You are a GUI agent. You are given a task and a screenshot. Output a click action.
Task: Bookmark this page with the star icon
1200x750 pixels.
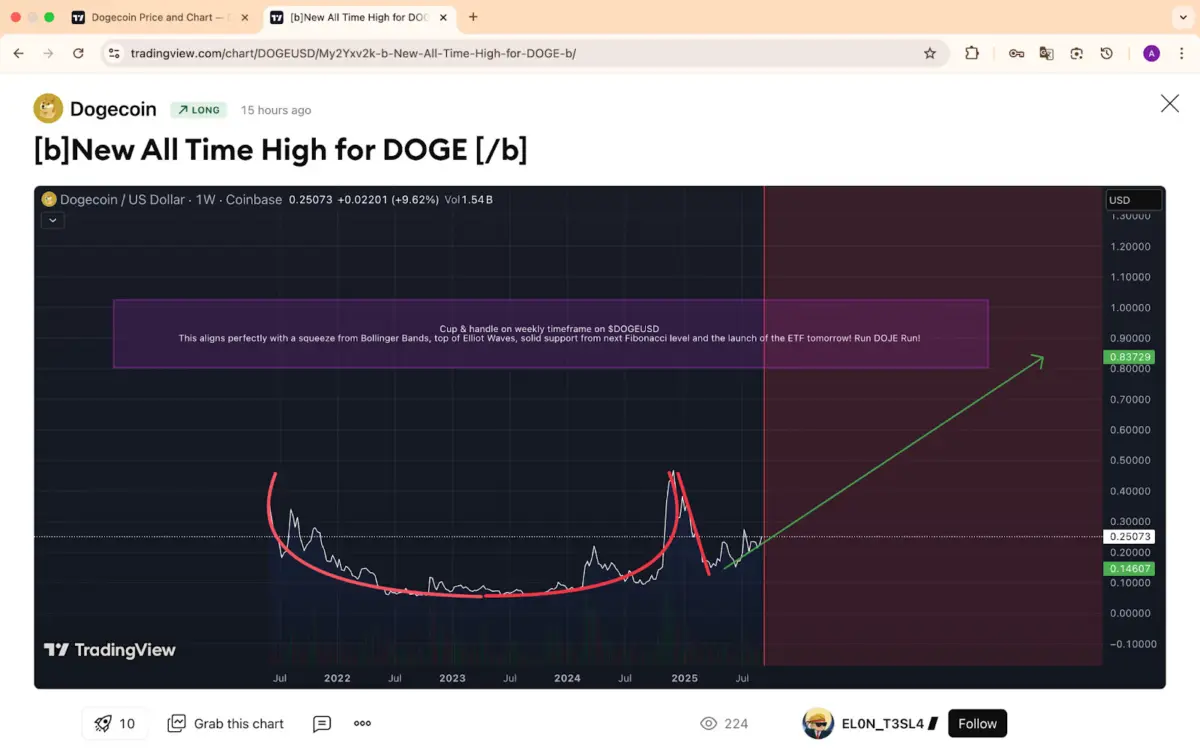(x=930, y=53)
